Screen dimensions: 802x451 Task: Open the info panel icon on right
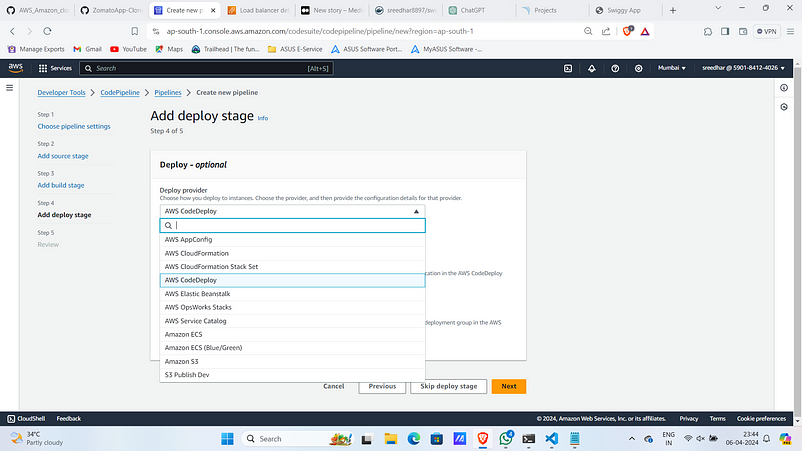tap(784, 88)
